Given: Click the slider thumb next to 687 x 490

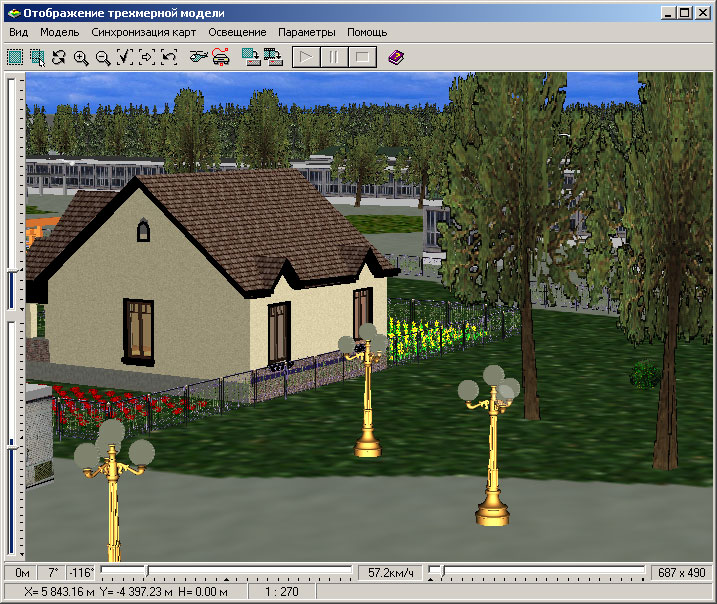Looking at the screenshot, I should click(x=442, y=571).
